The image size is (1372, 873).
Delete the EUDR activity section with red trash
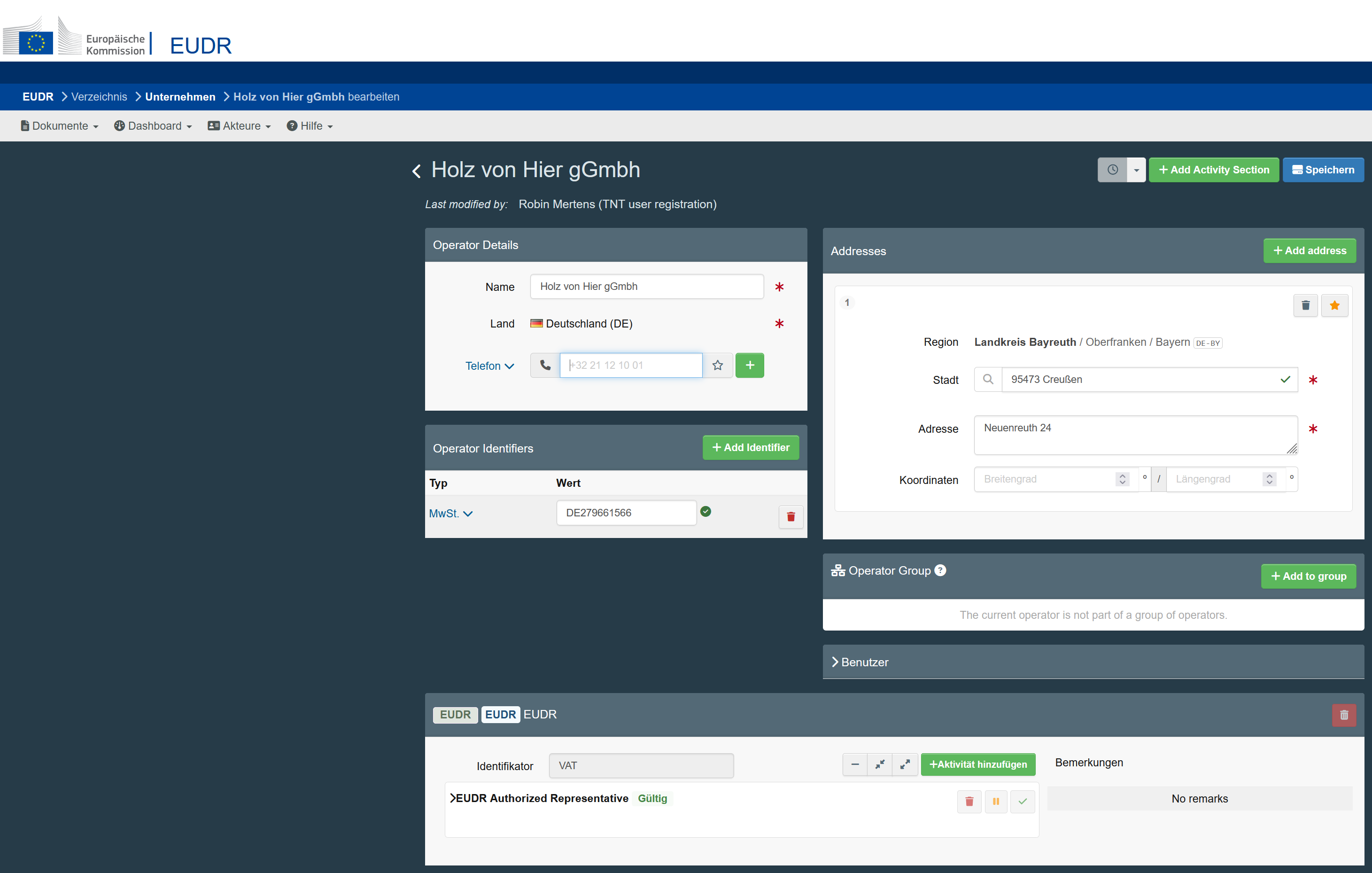[x=1343, y=715]
